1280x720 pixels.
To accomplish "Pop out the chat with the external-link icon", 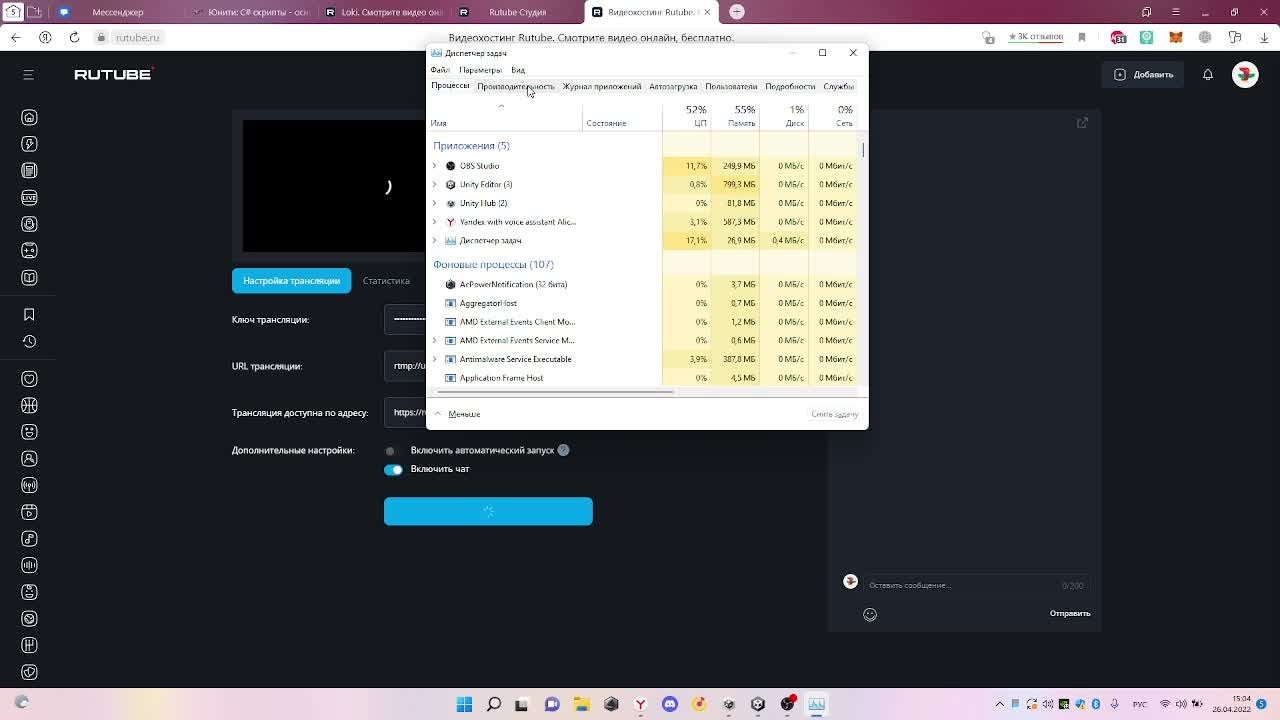I will [x=1082, y=123].
